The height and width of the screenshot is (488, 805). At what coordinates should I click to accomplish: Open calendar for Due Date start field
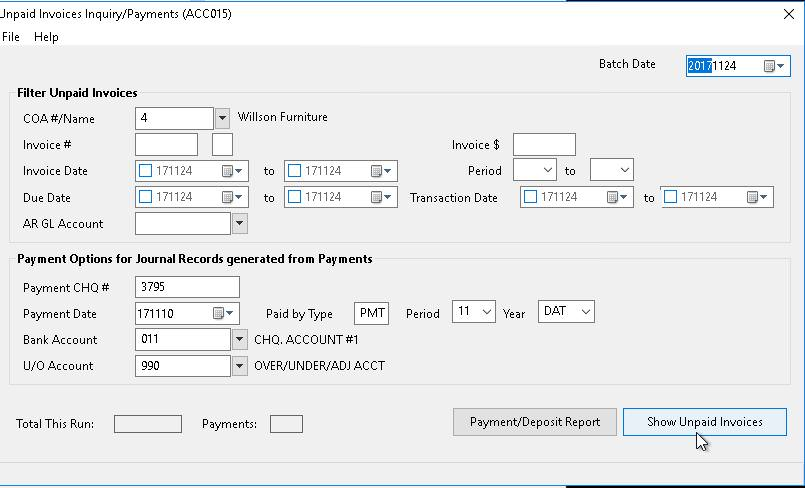click(x=232, y=197)
